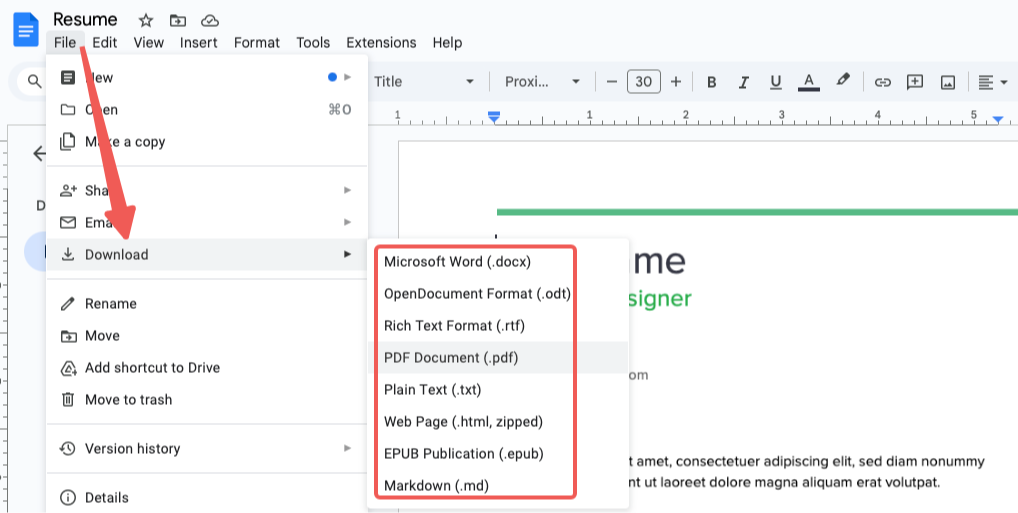Select the left indent marker on ruler

(x=494, y=117)
